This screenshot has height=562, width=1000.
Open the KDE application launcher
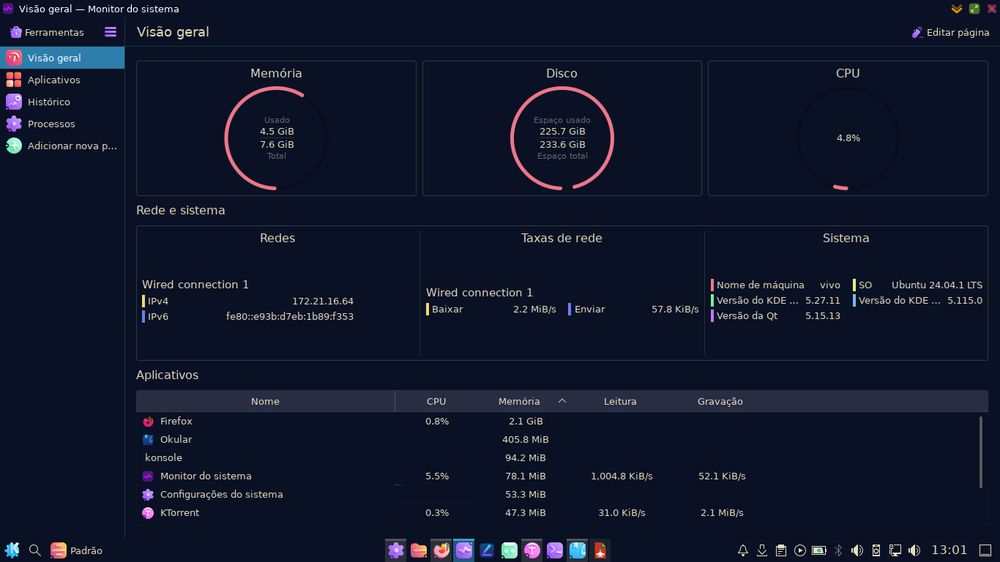point(12,550)
